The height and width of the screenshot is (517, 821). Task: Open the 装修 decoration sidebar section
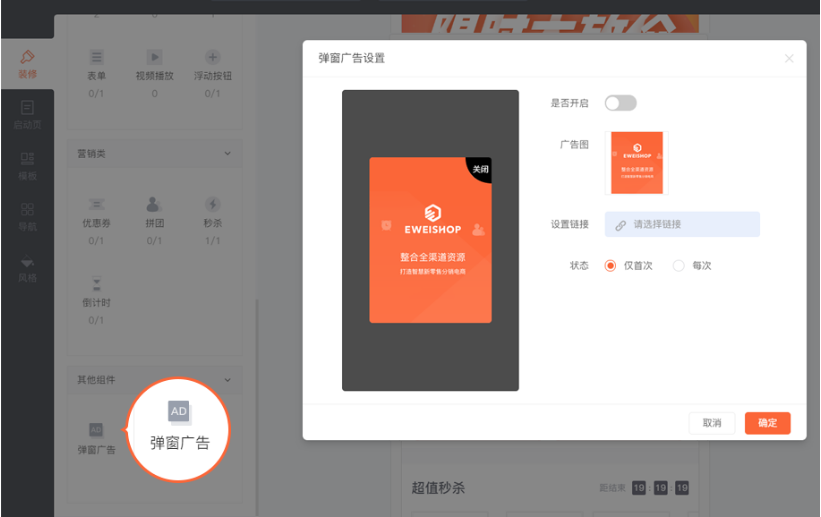coord(27,64)
